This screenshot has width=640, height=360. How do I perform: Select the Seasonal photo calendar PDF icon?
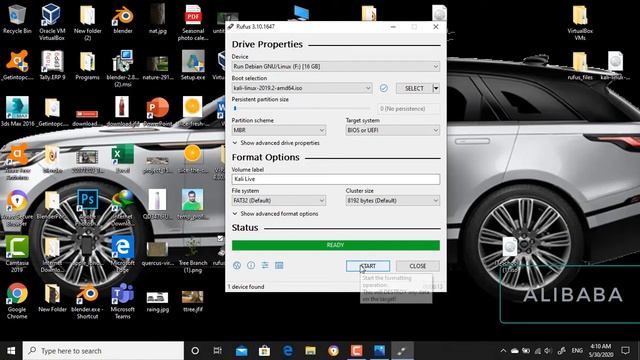pyautogui.click(x=193, y=22)
